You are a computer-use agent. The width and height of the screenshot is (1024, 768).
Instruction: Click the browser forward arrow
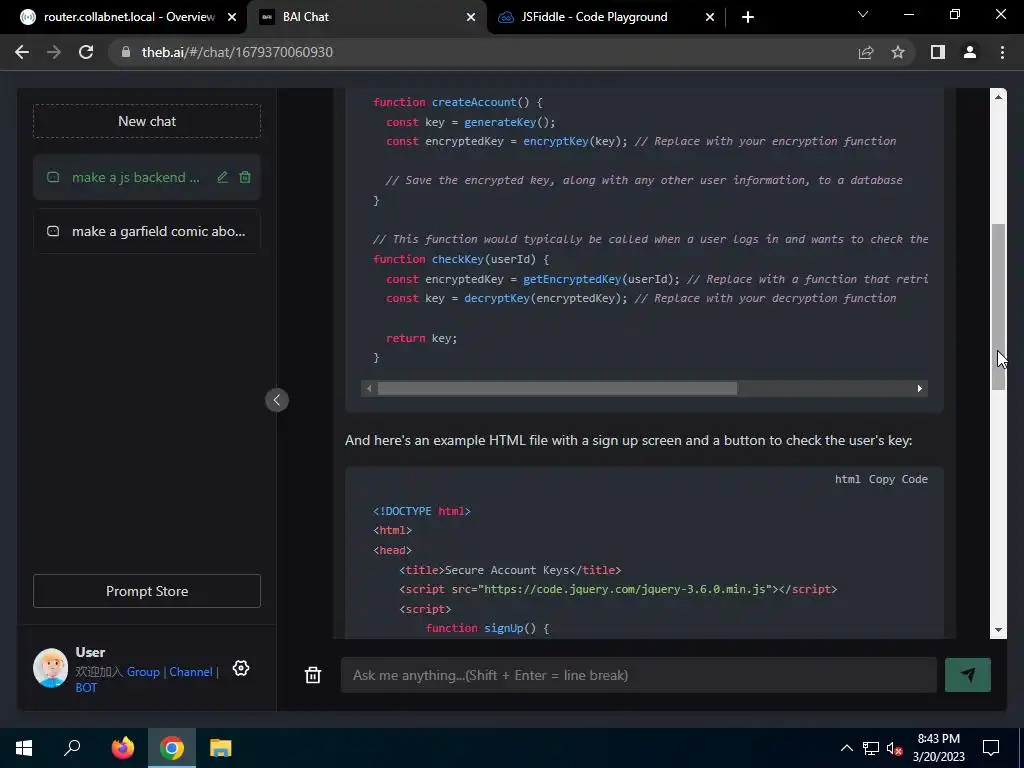54,52
